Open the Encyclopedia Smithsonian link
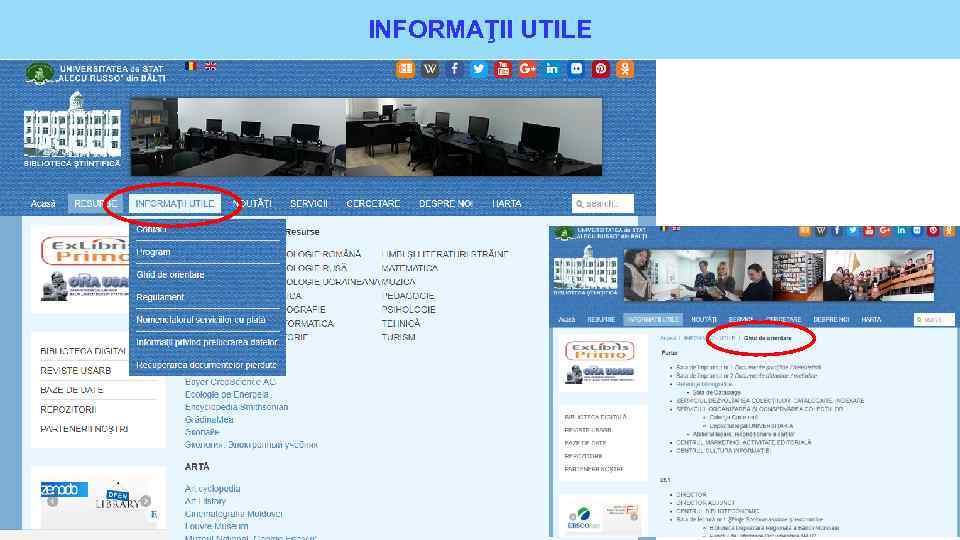Image resolution: width=960 pixels, height=540 pixels. click(x=236, y=407)
